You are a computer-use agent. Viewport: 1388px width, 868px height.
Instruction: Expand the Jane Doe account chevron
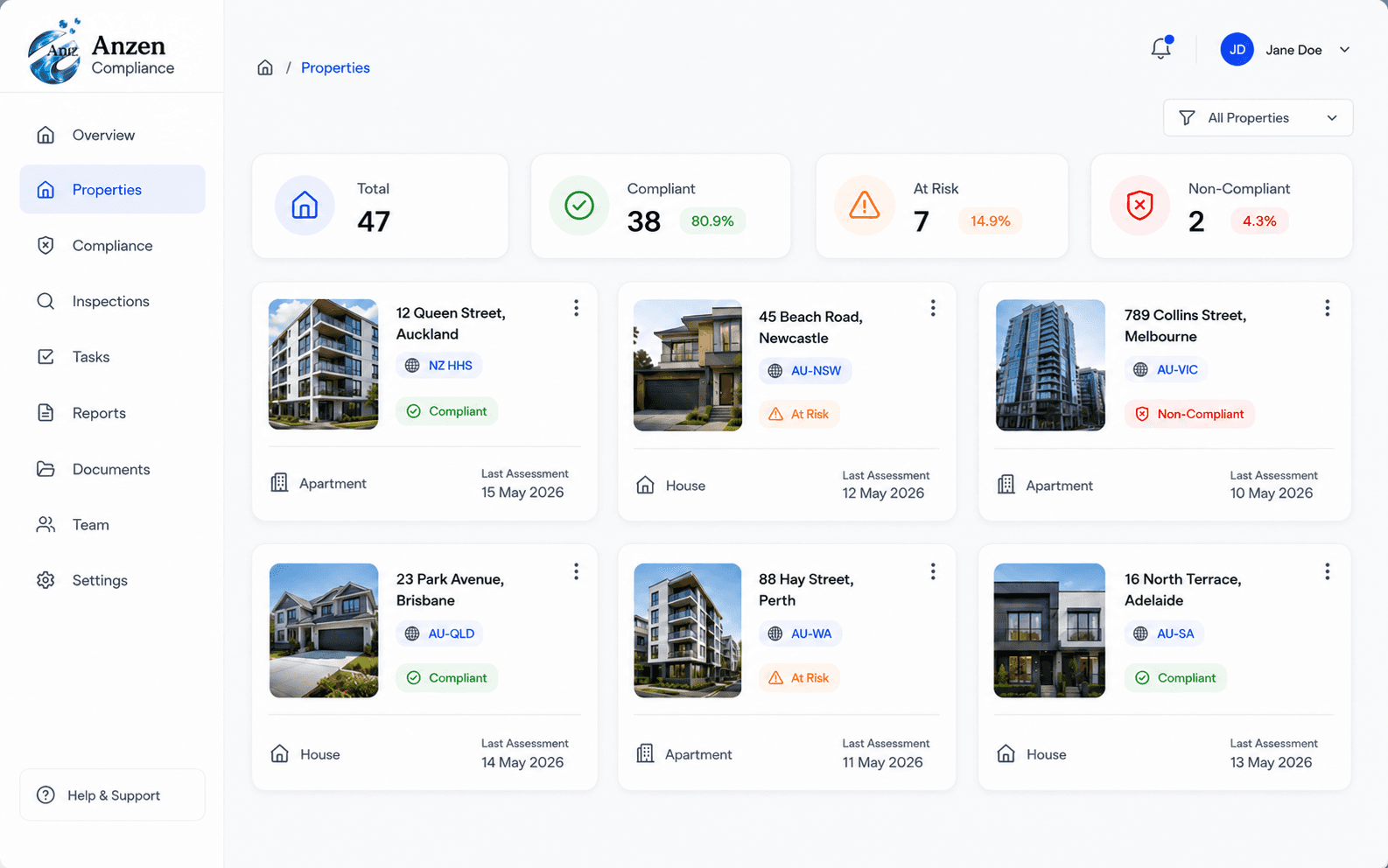click(x=1344, y=50)
